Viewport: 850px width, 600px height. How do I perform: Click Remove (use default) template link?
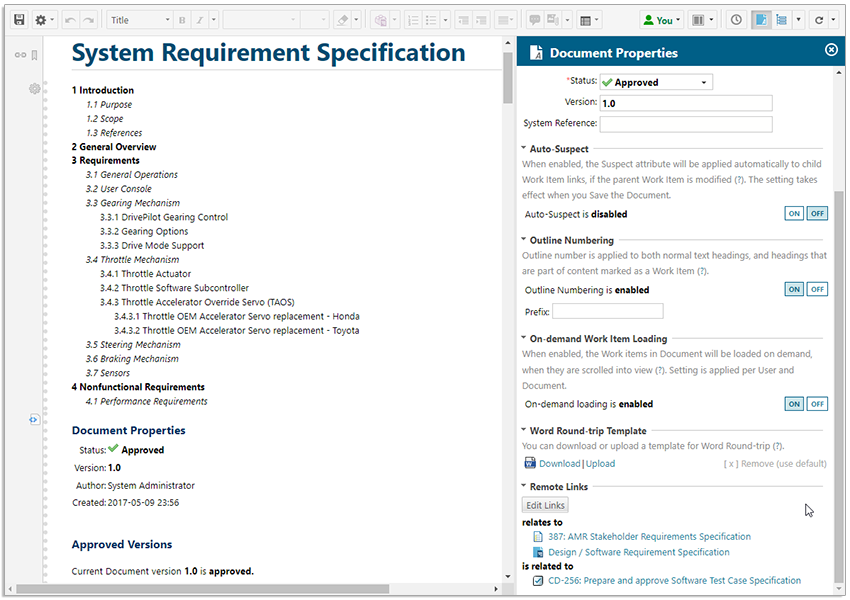[x=775, y=463]
